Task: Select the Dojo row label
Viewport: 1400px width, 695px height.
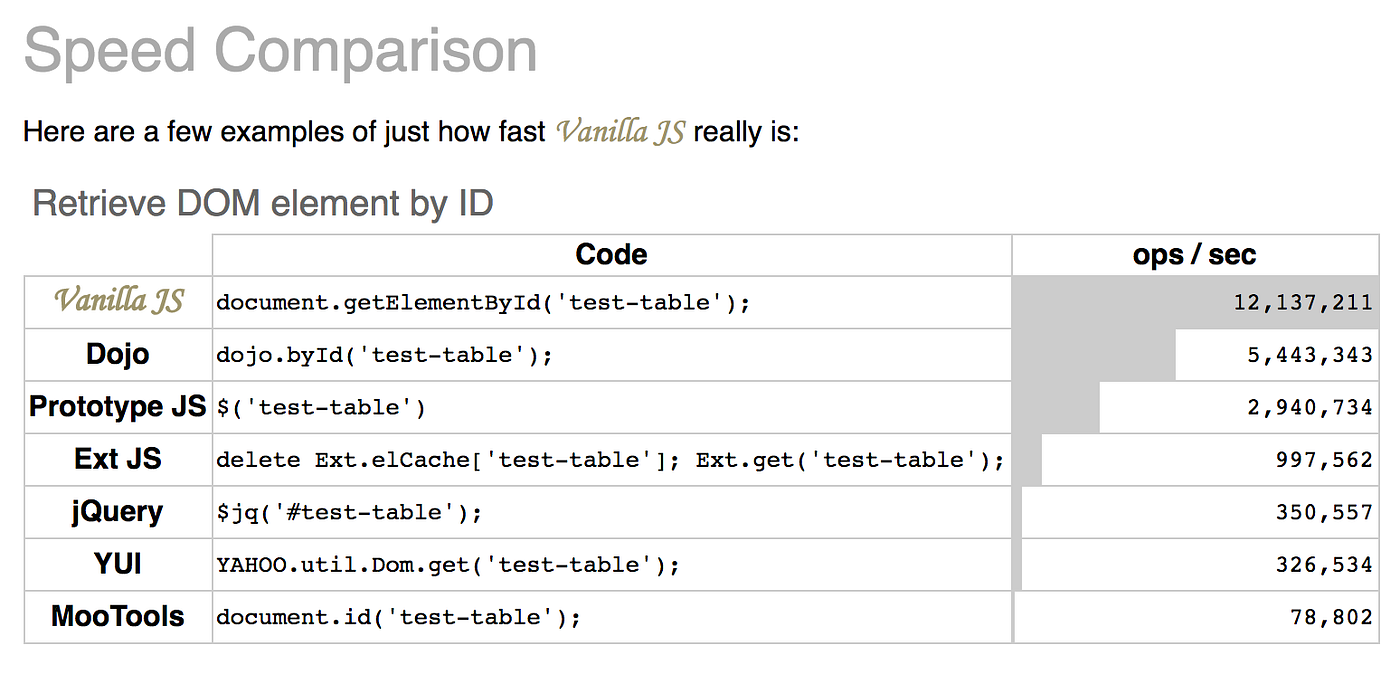Action: pyautogui.click(x=118, y=354)
